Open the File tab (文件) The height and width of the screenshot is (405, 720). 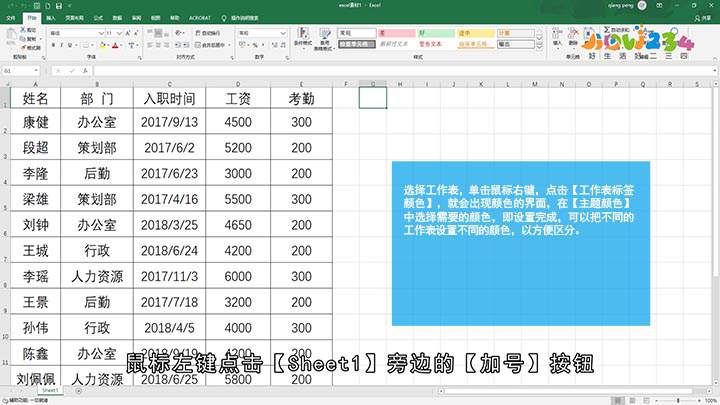[11, 18]
